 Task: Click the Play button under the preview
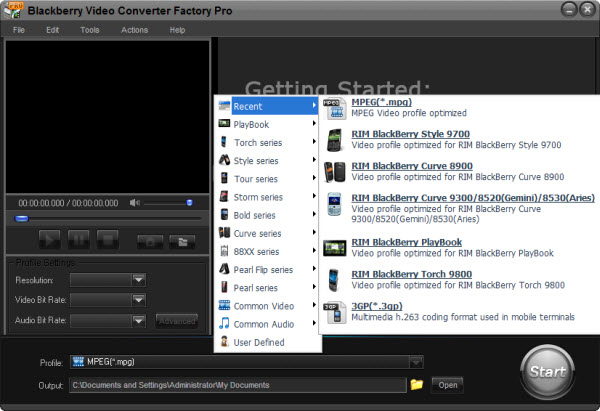(50, 240)
